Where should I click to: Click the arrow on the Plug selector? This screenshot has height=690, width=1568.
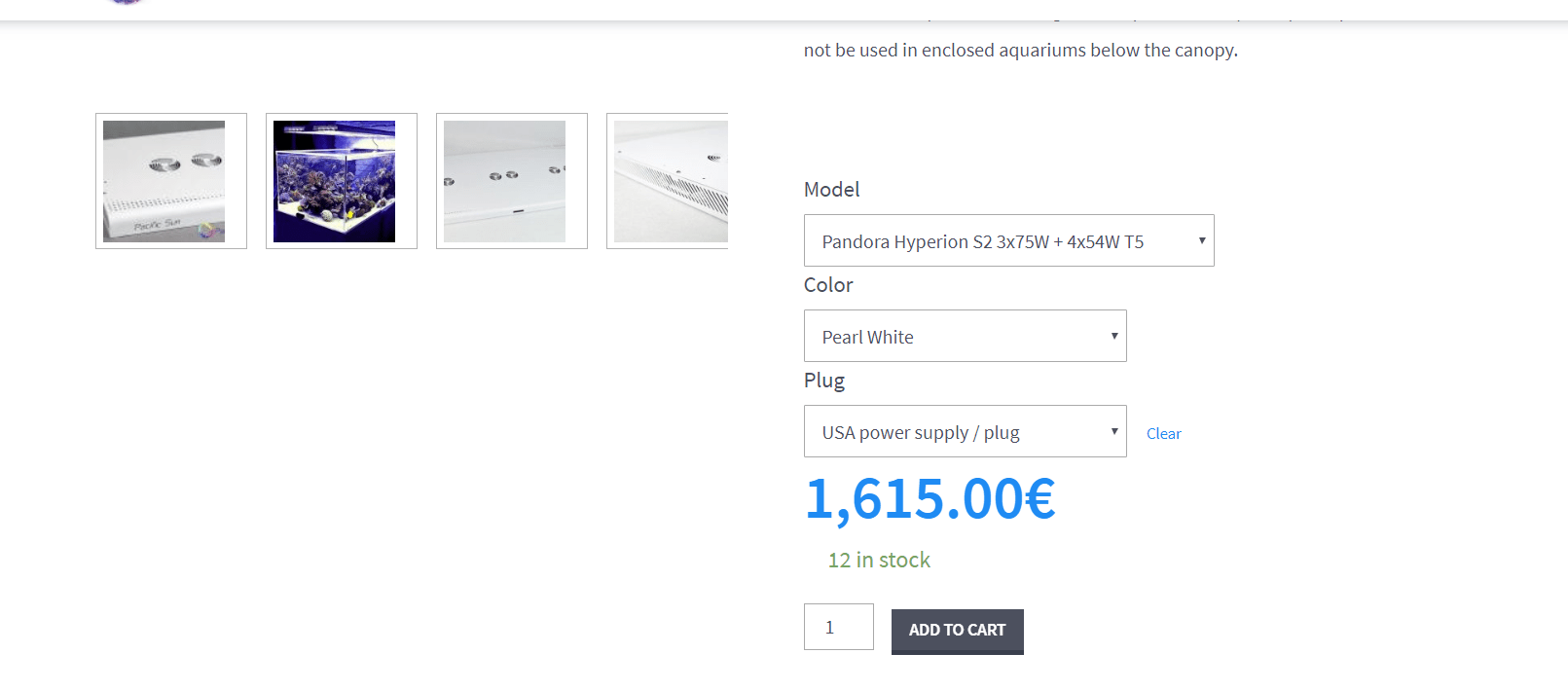point(1114,431)
